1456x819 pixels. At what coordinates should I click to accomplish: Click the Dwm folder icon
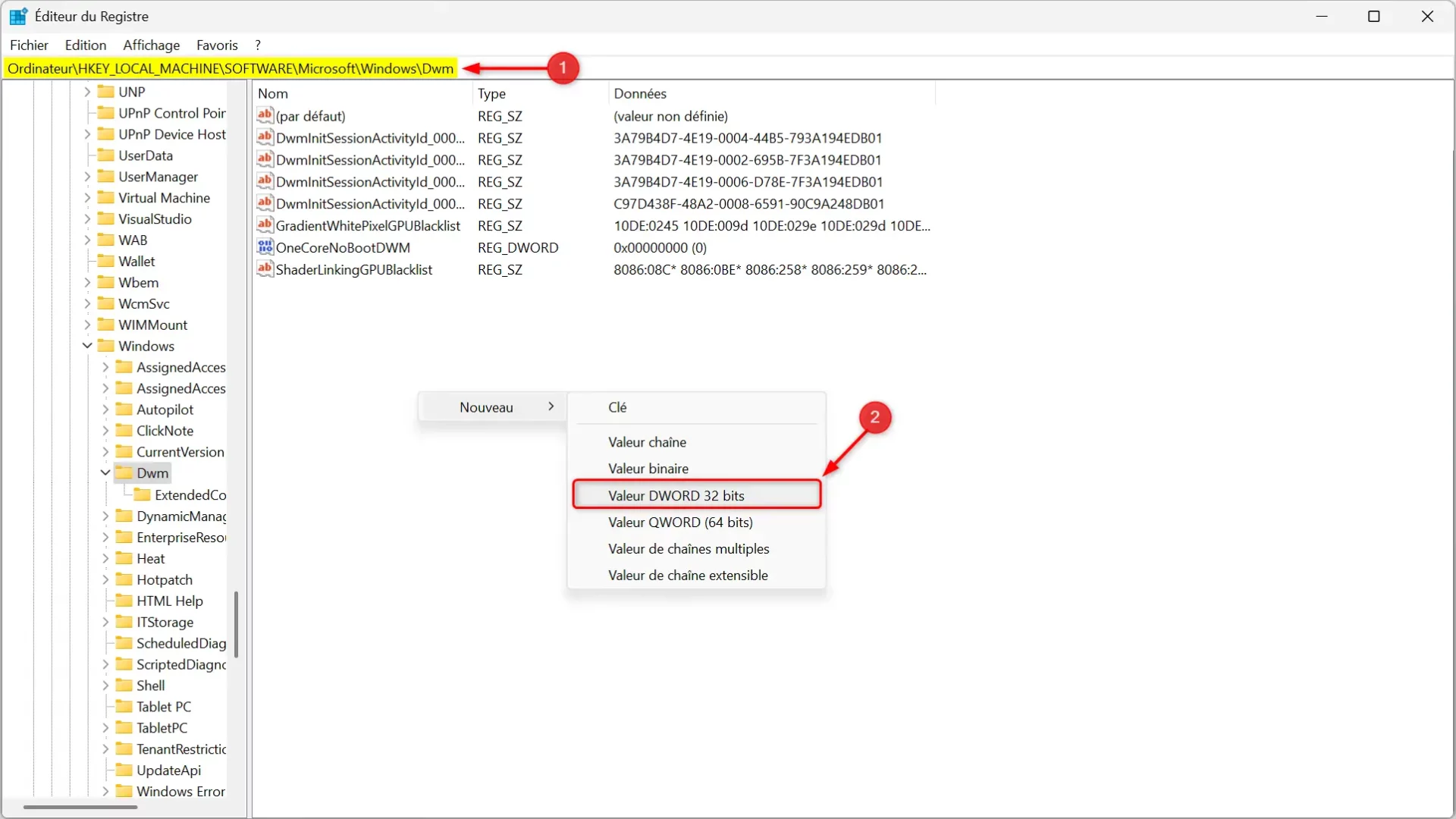[124, 472]
